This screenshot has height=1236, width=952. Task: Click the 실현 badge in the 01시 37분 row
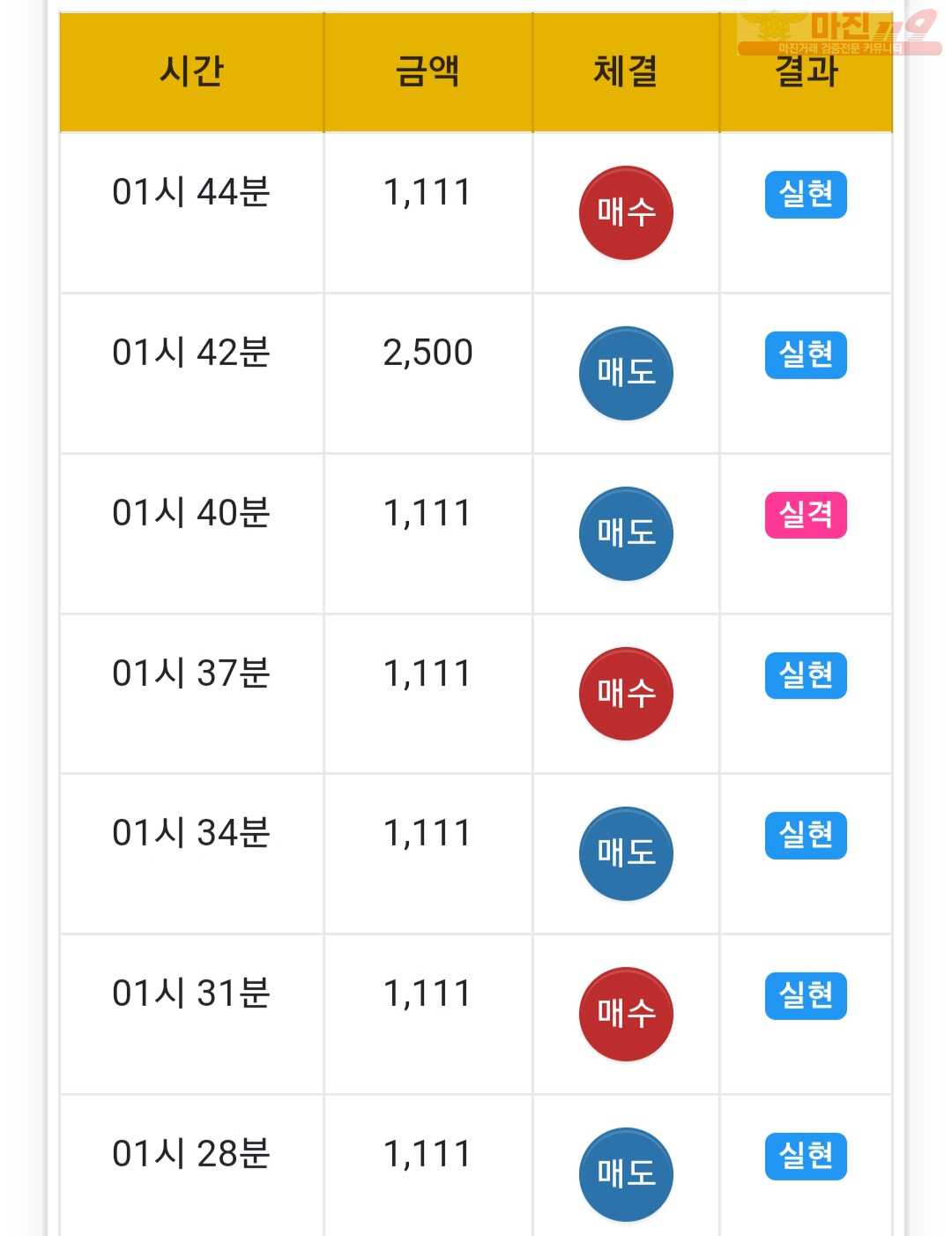(806, 675)
